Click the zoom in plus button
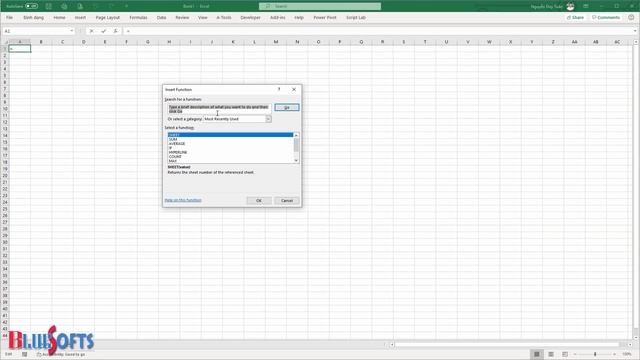This screenshot has height=360, width=640. pos(615,354)
